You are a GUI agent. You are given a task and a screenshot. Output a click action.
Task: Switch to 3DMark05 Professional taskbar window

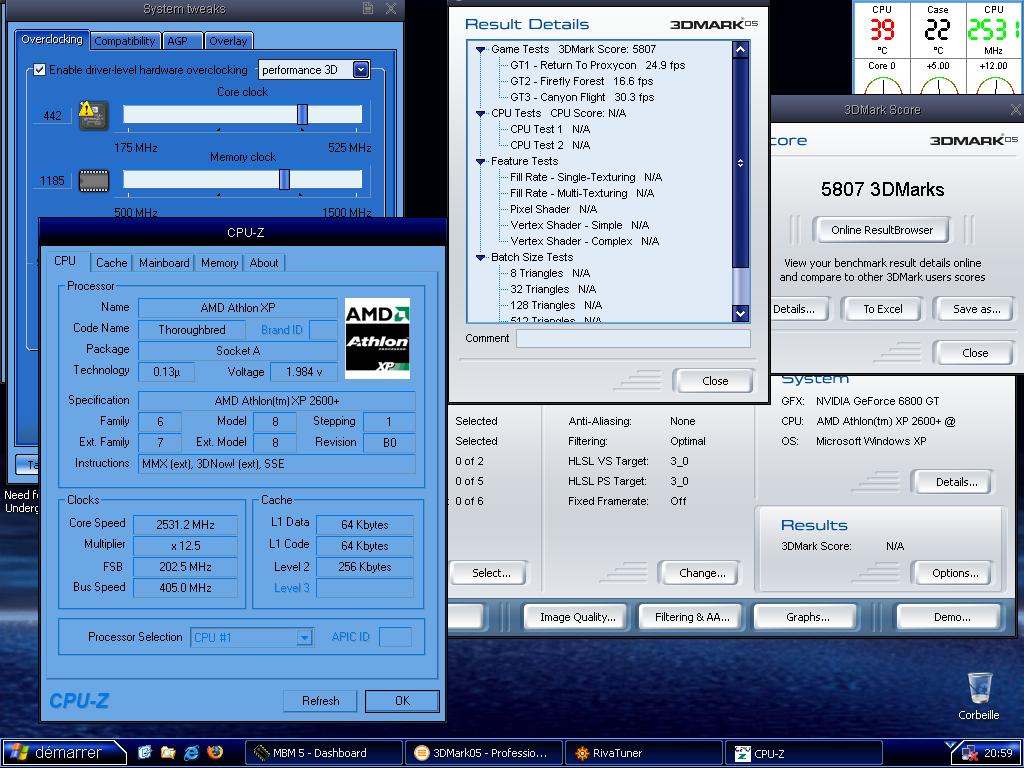(x=483, y=753)
